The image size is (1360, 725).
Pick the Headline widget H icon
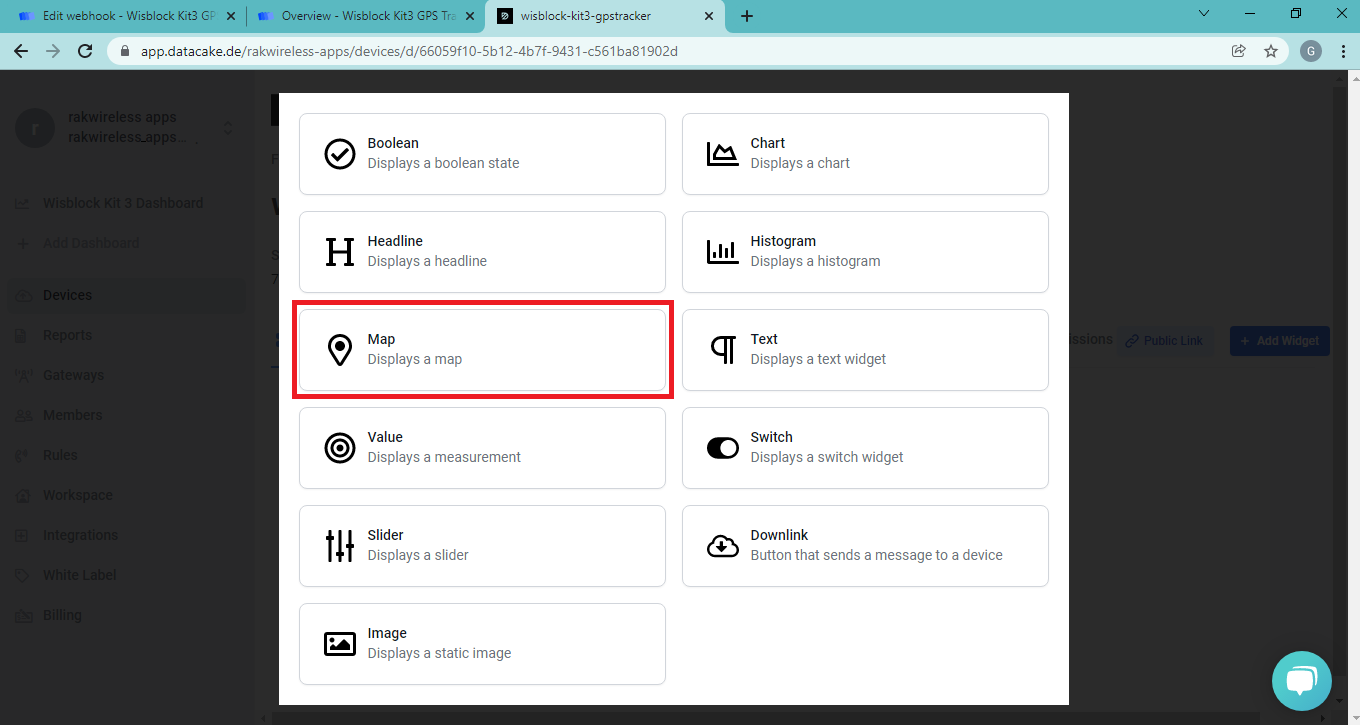point(340,252)
